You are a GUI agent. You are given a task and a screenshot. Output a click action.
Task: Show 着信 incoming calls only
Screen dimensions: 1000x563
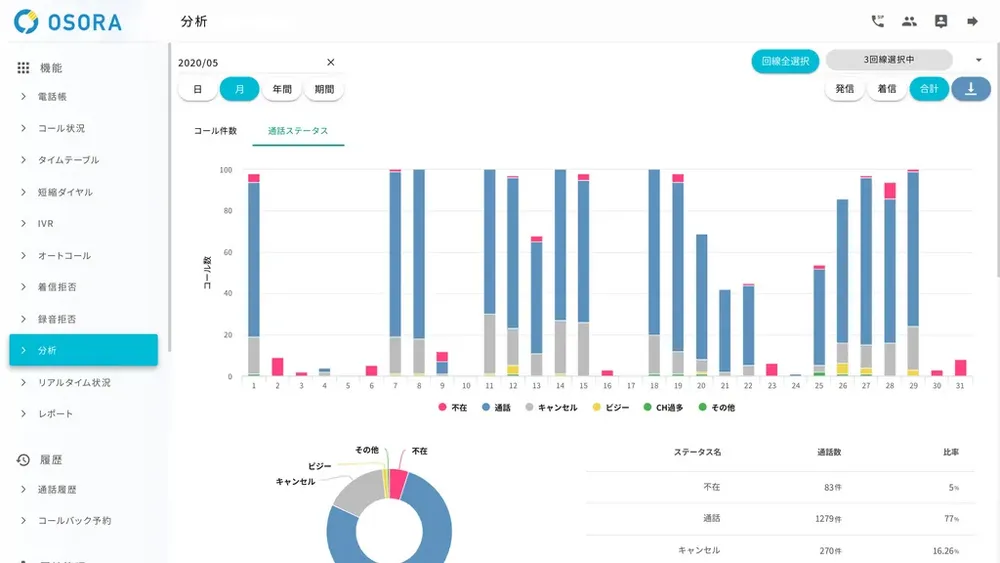pos(886,89)
